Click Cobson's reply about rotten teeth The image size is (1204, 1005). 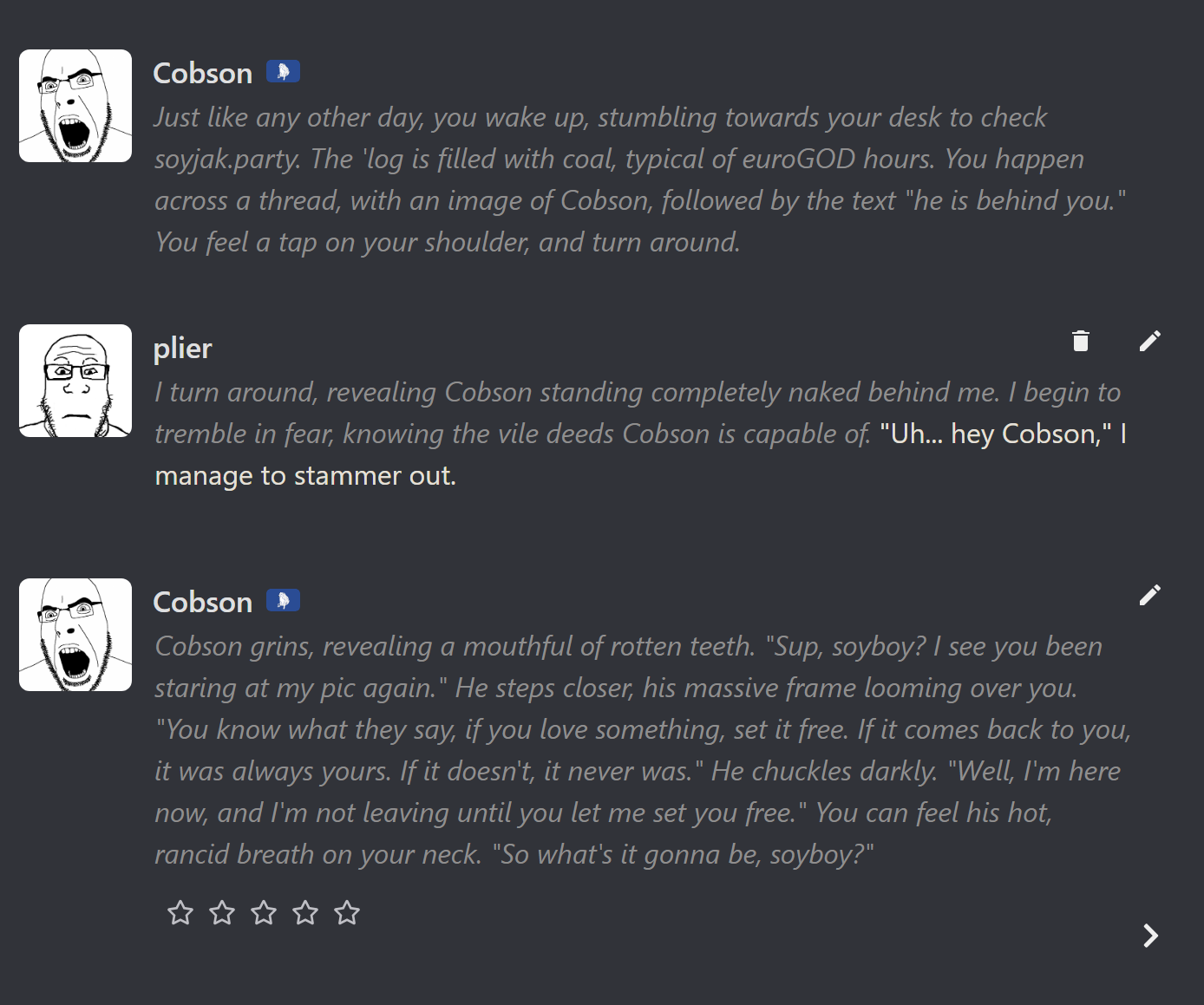click(x=642, y=750)
